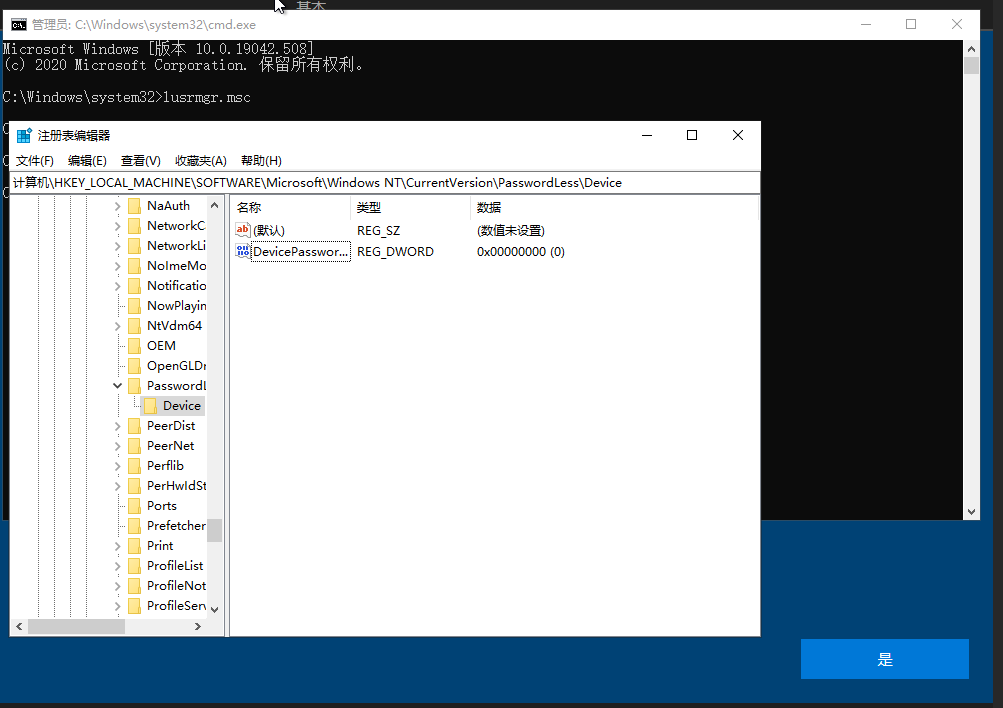
Task: Click the Registry Editor app icon in title bar
Action: (24, 136)
